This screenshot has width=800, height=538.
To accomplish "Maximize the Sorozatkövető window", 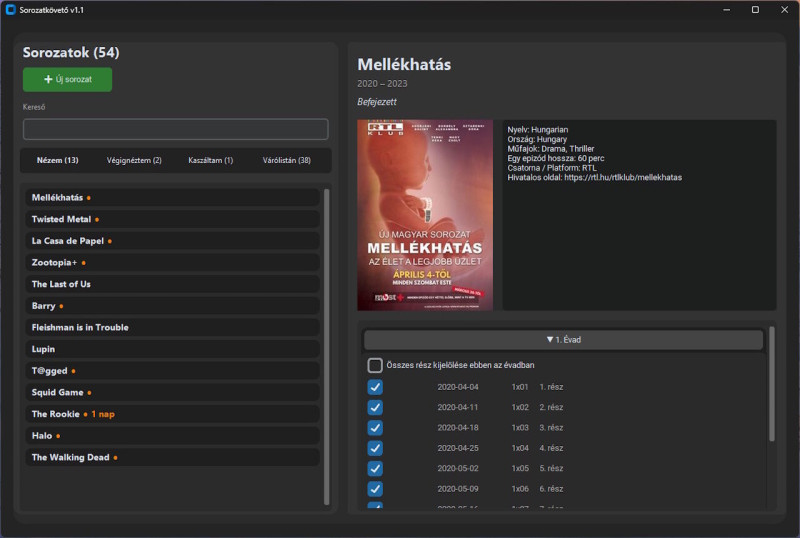I will coord(755,10).
